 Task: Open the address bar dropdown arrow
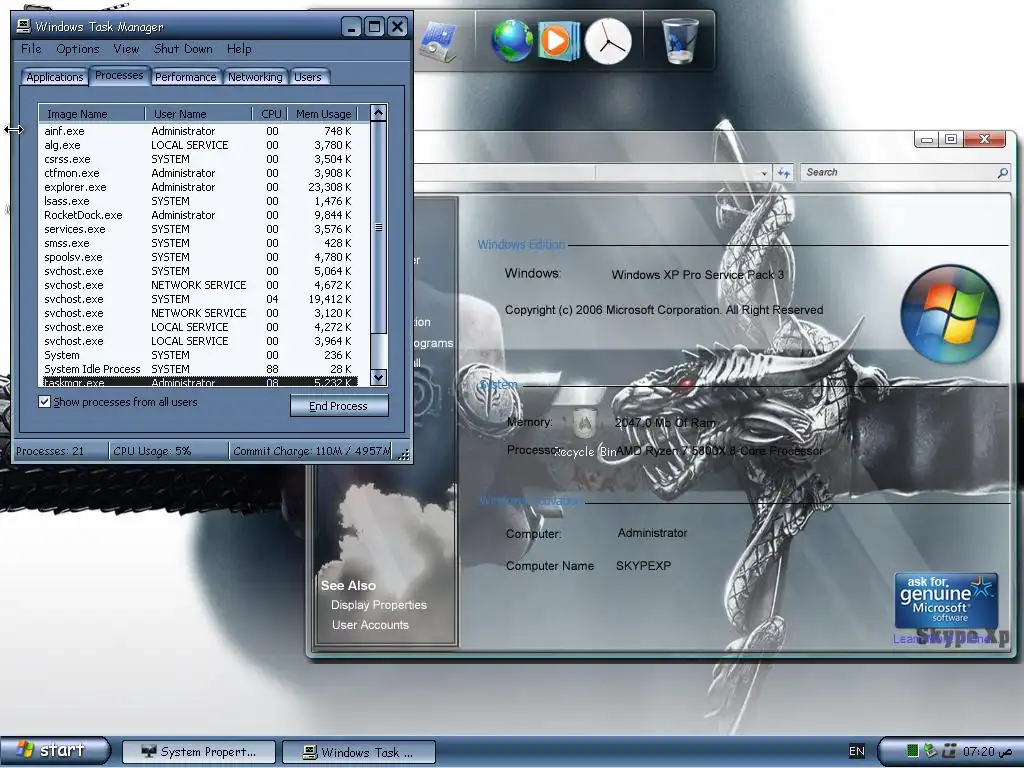763,173
